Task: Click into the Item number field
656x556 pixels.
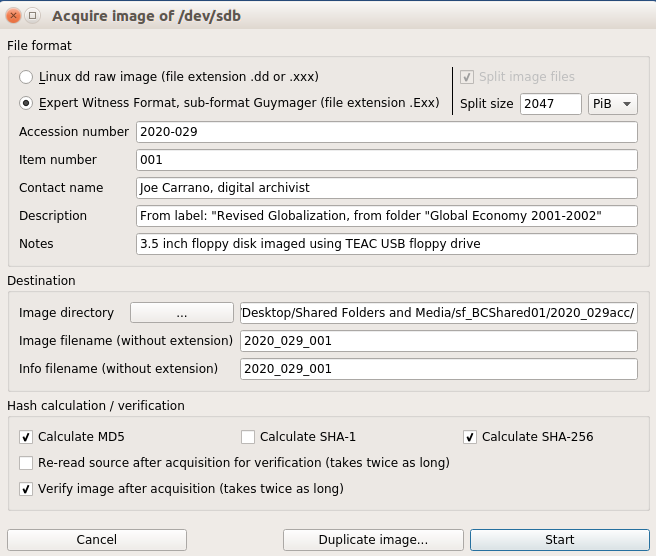Action: click(386, 160)
